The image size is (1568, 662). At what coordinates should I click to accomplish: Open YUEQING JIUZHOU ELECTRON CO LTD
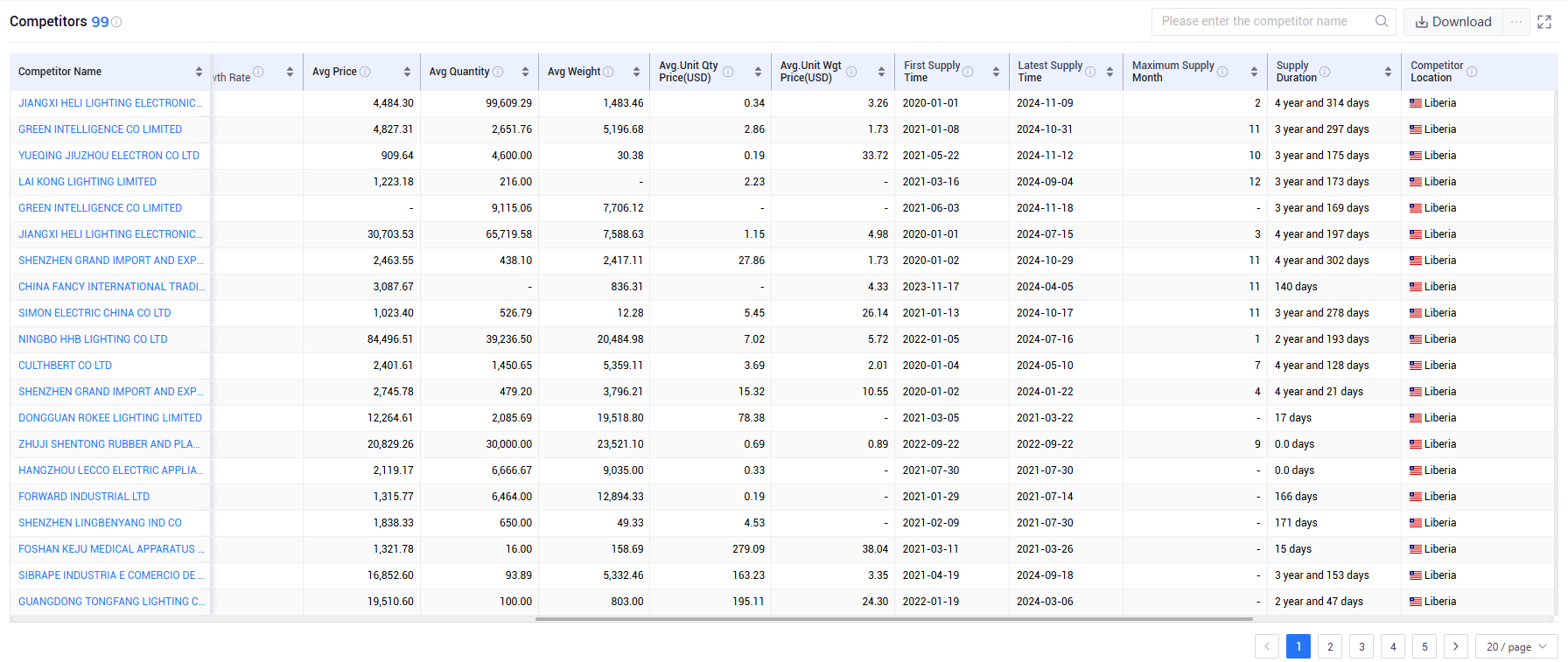(109, 156)
